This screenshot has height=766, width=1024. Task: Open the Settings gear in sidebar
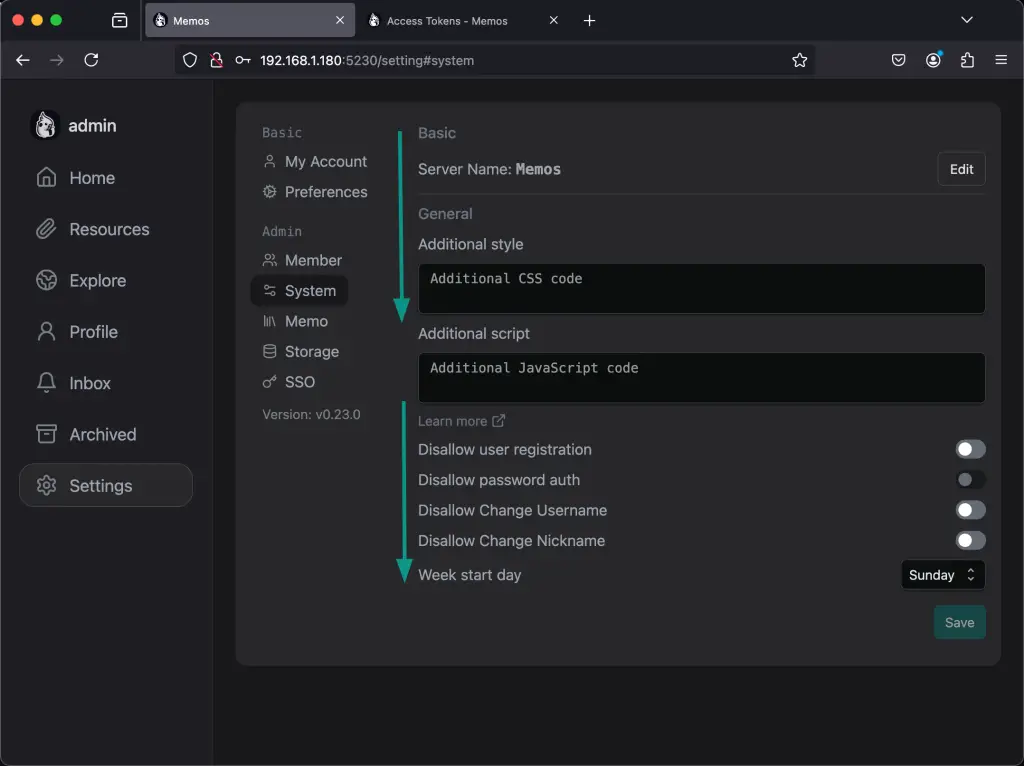(45, 485)
